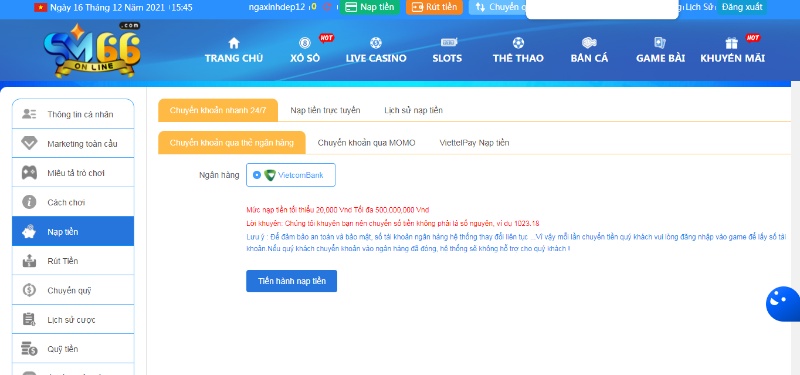Viewport: 800px width, 375px height.
Task: Open Lịch sử nạp tiền tab
Action: point(413,110)
